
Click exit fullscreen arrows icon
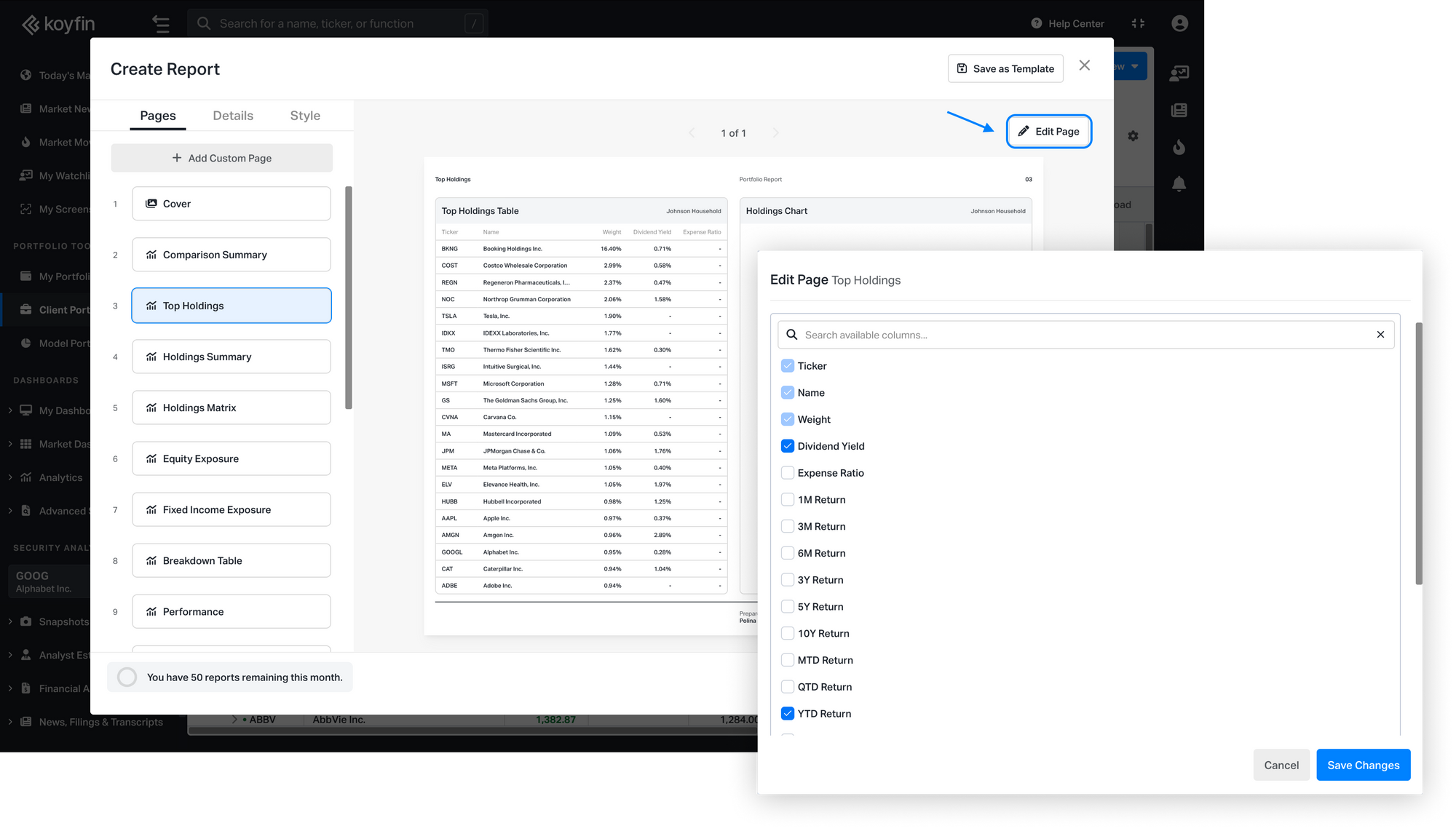click(1138, 23)
